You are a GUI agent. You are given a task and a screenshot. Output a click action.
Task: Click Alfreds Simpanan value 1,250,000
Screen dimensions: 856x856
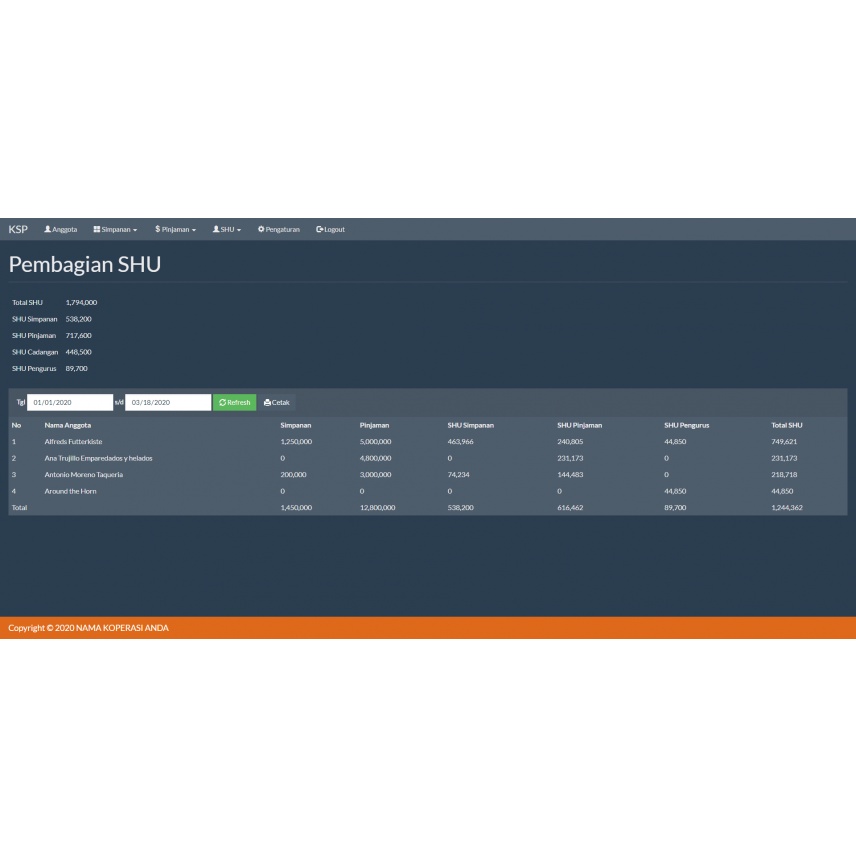click(296, 442)
